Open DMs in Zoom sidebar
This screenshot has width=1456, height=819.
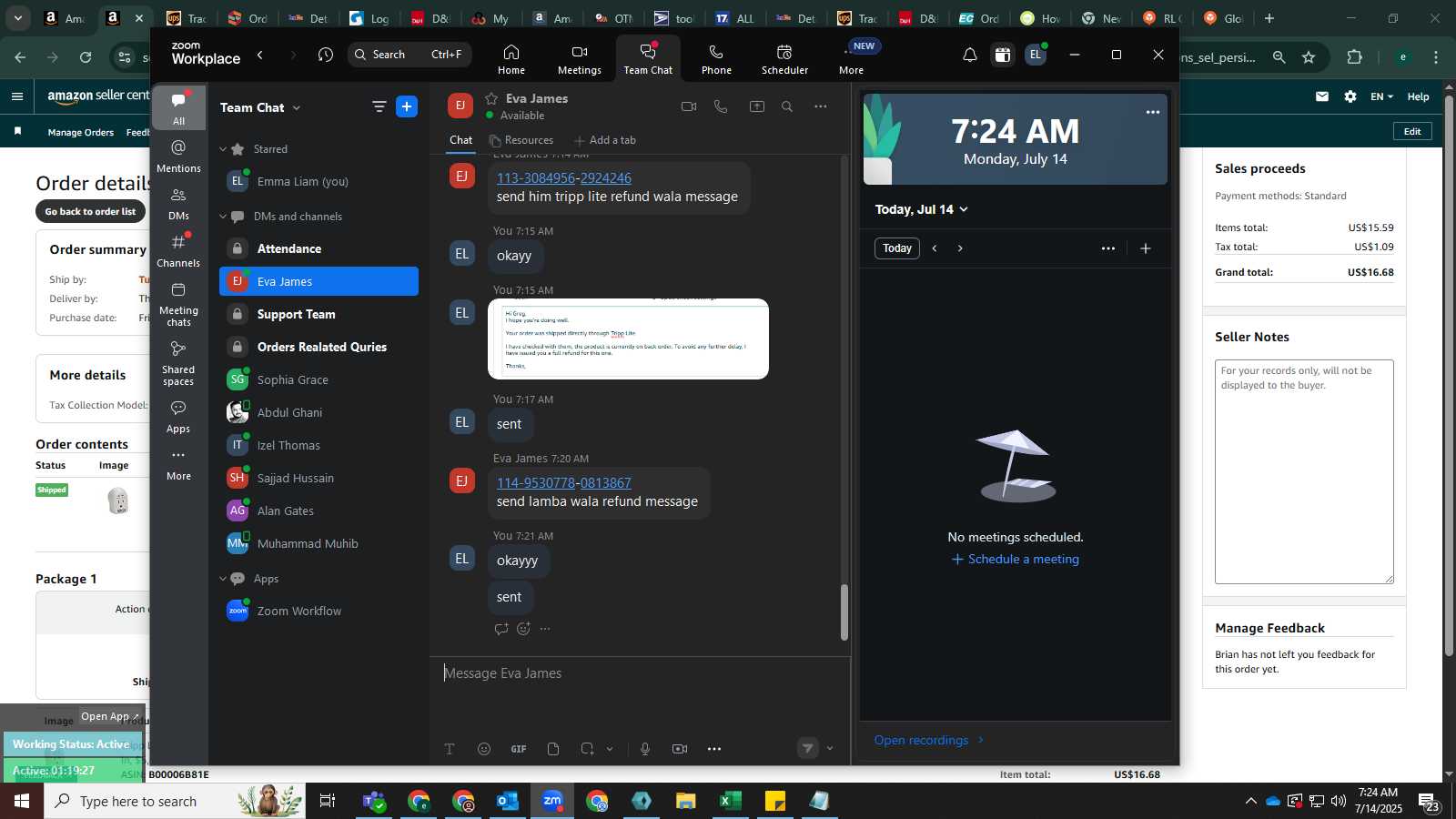pyautogui.click(x=178, y=204)
